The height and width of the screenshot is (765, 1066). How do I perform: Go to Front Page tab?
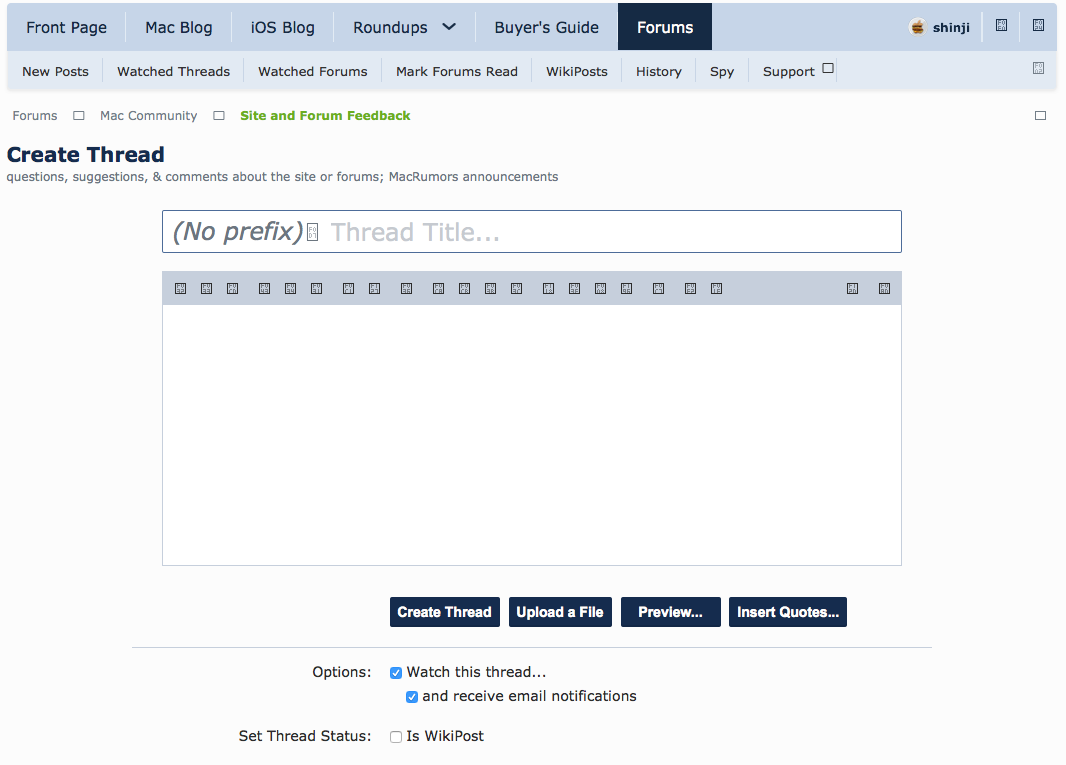click(67, 27)
